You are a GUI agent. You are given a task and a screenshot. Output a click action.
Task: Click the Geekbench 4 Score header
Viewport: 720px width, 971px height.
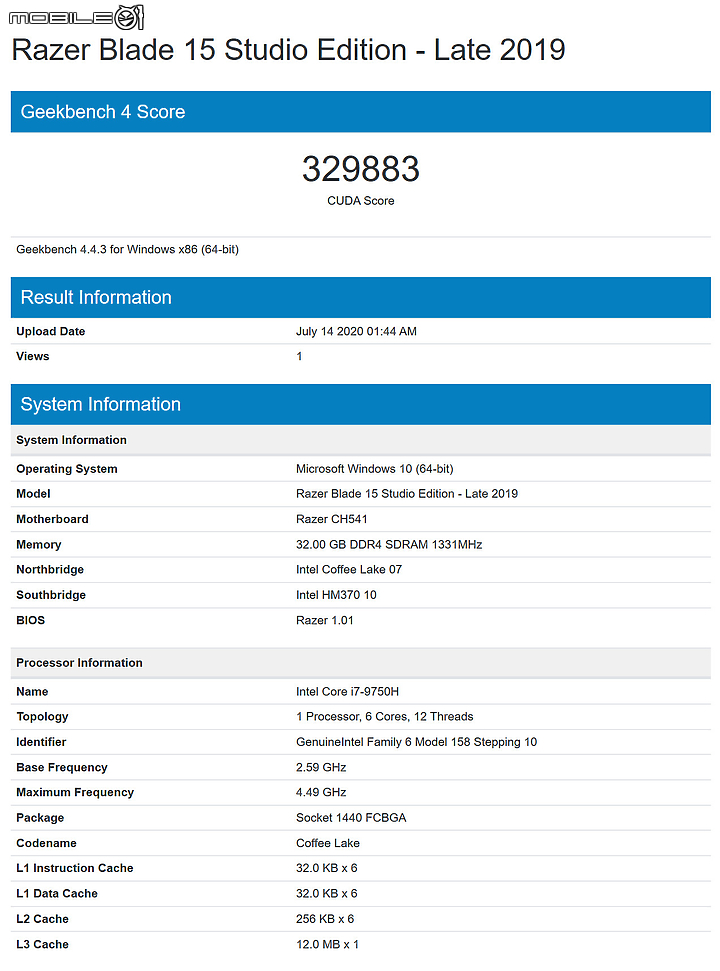pos(360,111)
